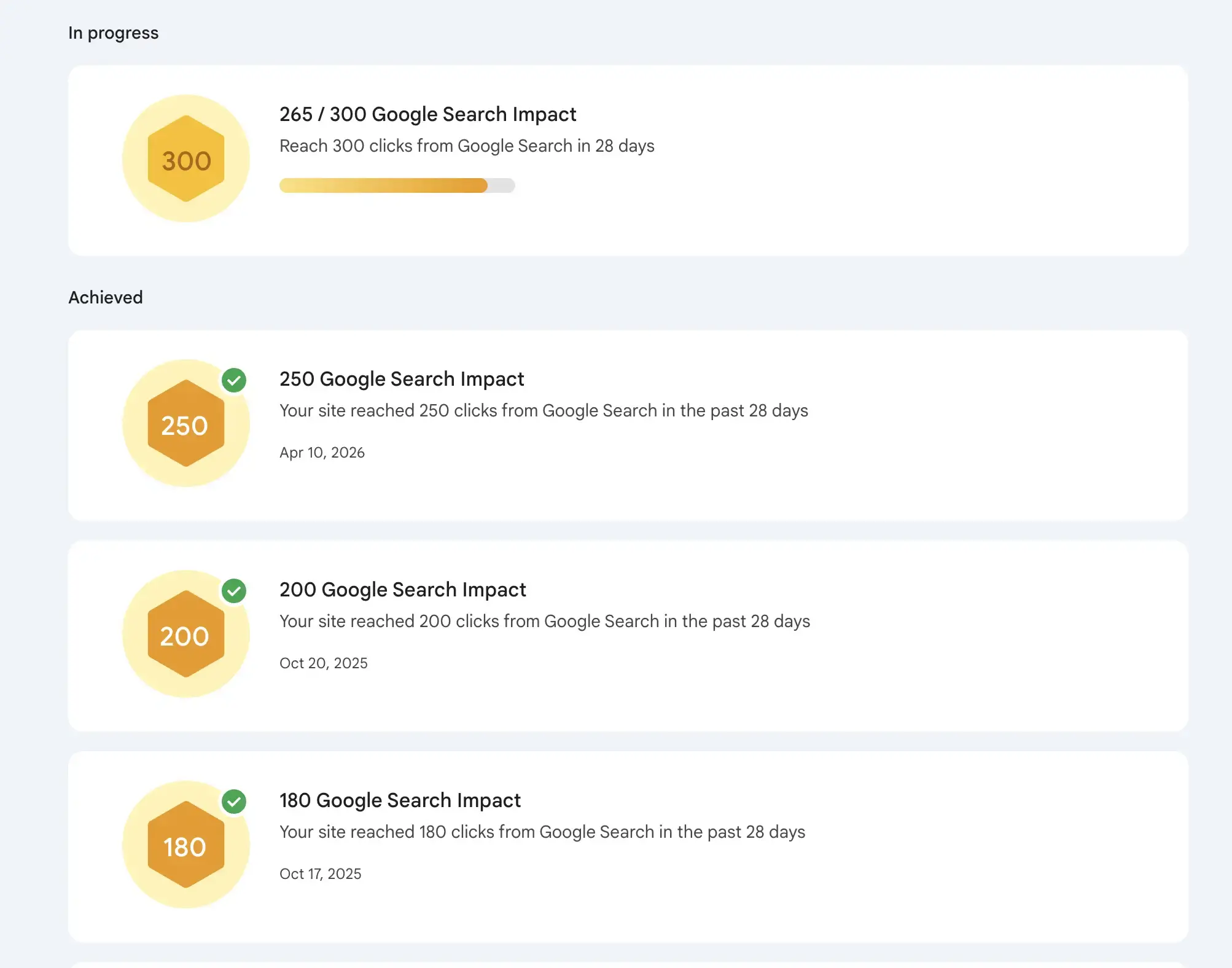Click the '250 Google Search Impact' title
This screenshot has height=968, width=1232.
tap(402, 379)
